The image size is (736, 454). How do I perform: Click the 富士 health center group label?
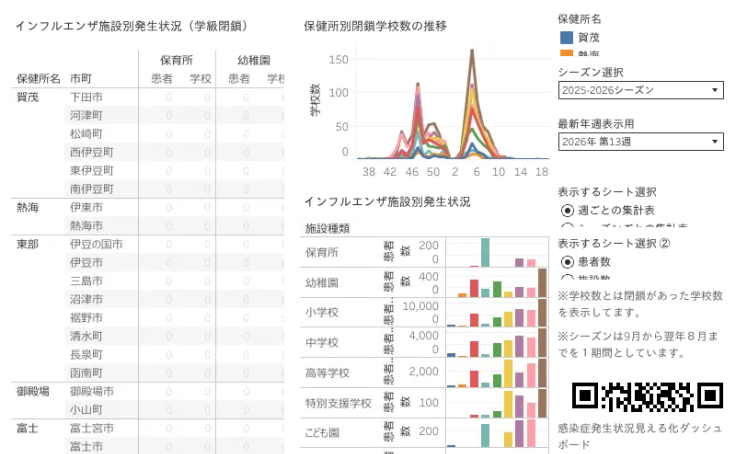tap(27, 428)
